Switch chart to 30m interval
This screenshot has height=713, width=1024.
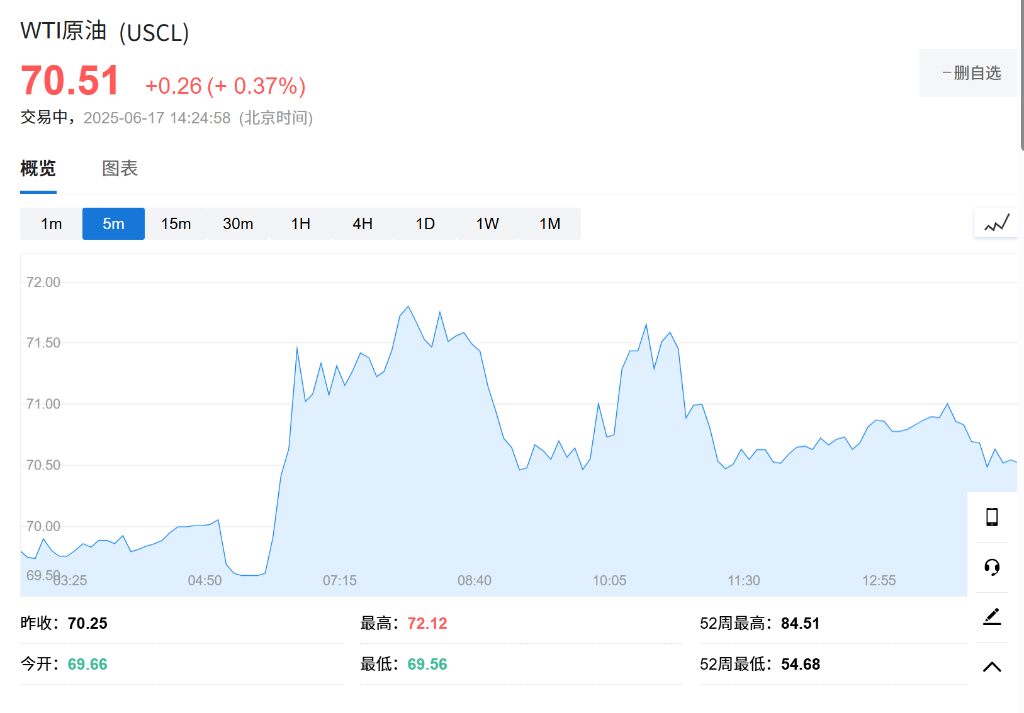(x=238, y=224)
